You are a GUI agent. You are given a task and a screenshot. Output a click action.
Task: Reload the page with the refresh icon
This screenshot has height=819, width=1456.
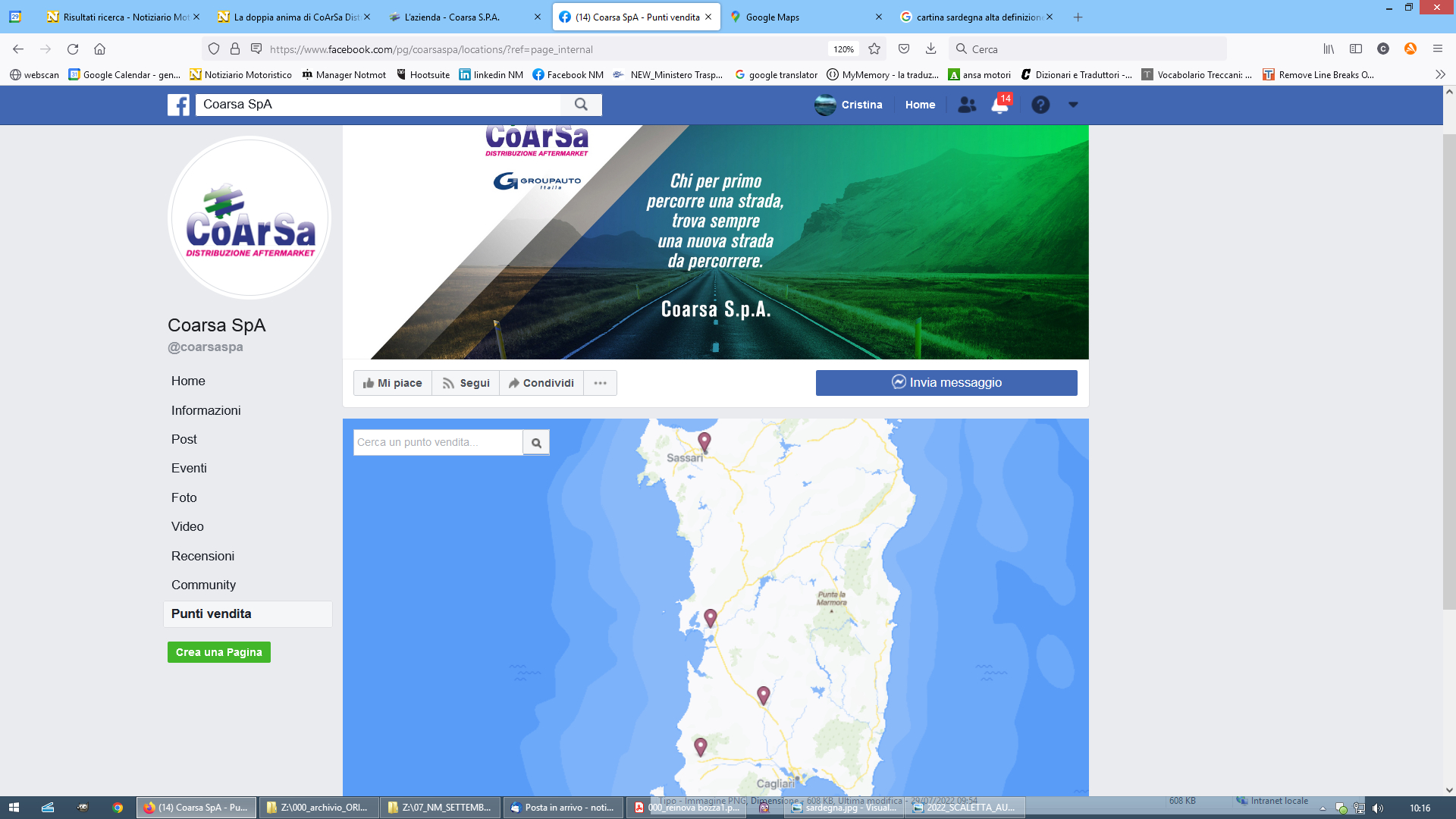[73, 49]
